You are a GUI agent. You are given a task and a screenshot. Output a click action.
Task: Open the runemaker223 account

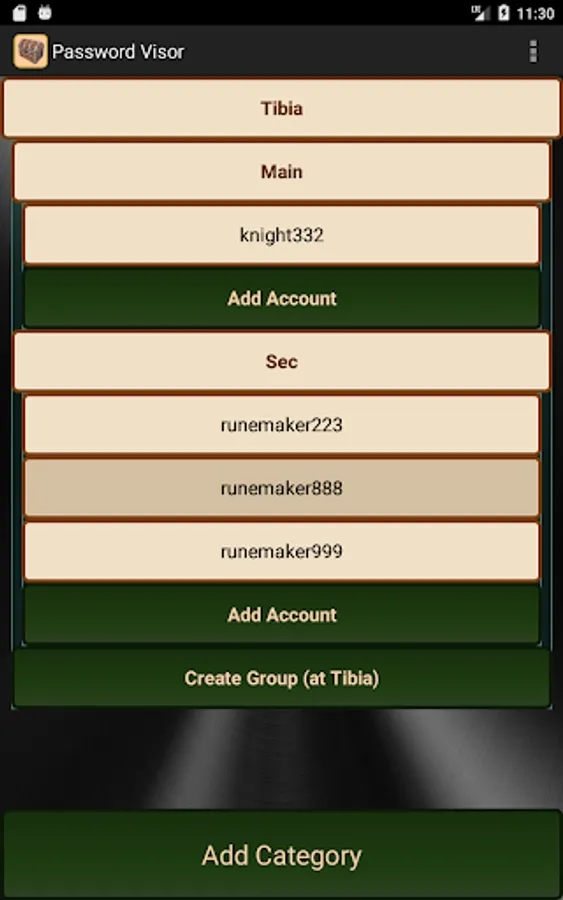(281, 425)
